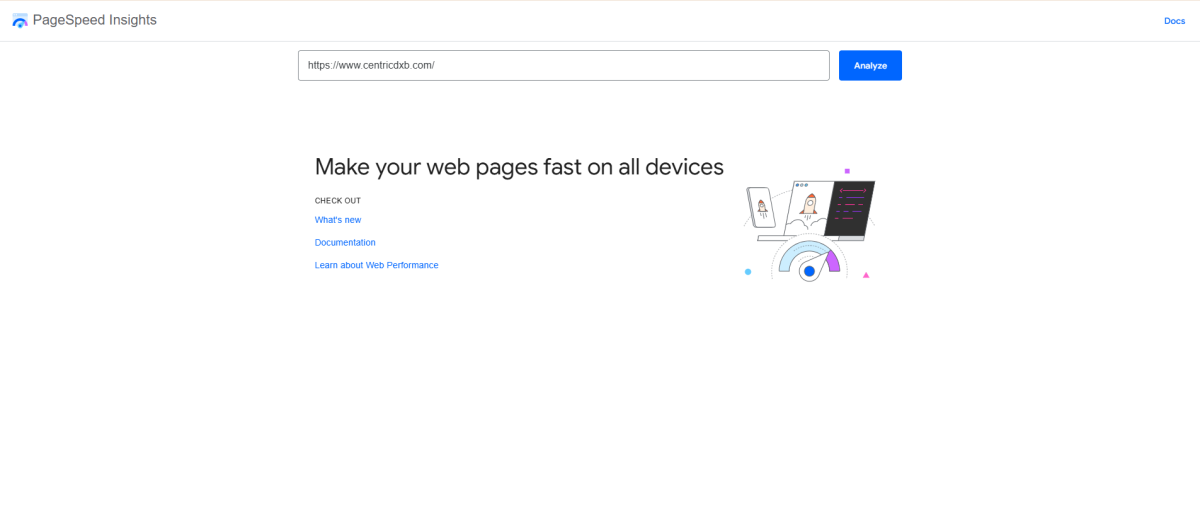Click the small pink triangle decoration
This screenshot has height=510, width=1200.
tap(866, 274)
